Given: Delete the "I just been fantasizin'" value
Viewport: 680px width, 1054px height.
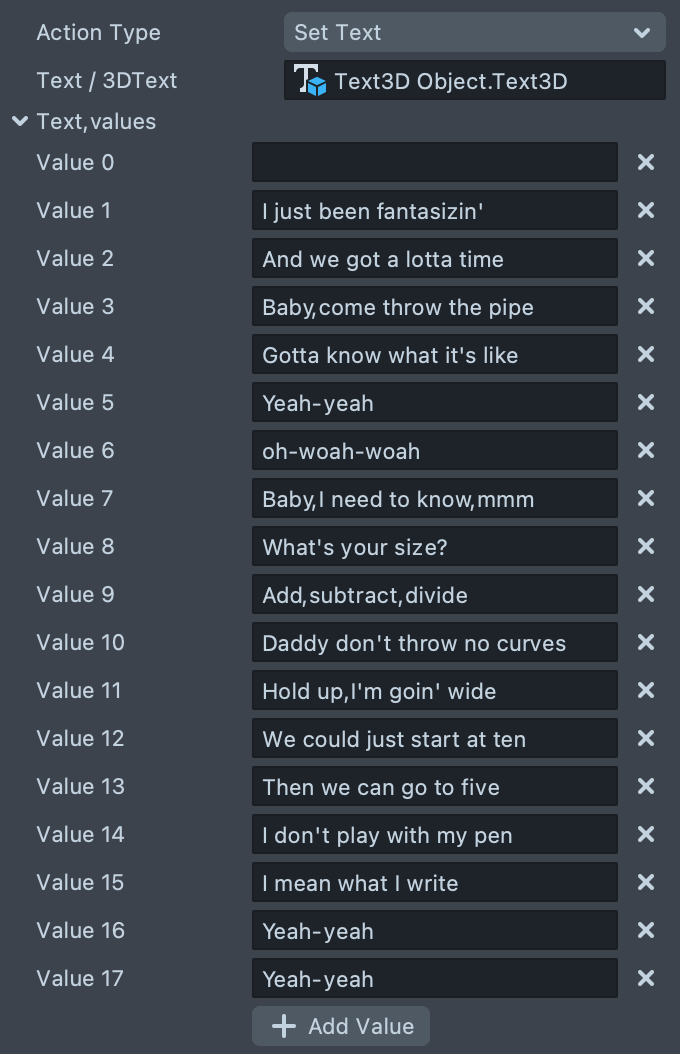Looking at the screenshot, I should [646, 210].
